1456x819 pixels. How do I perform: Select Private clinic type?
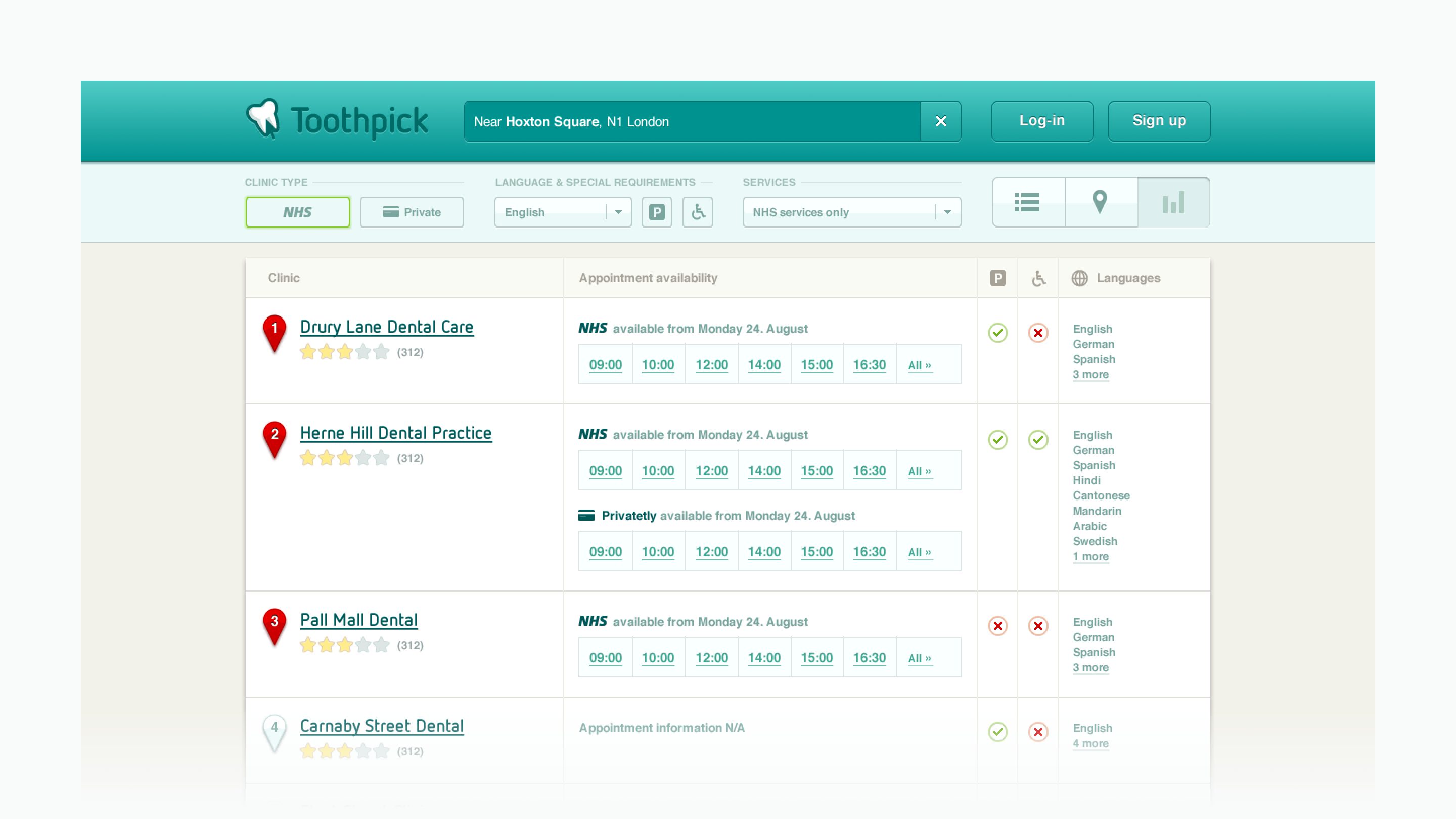pos(412,212)
